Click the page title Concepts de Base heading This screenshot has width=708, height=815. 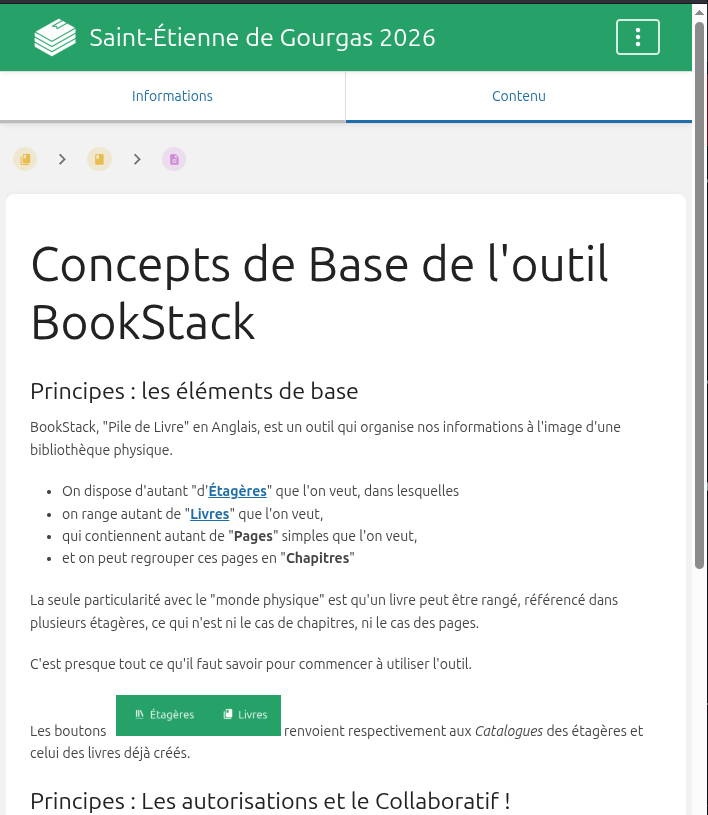pyautogui.click(x=320, y=293)
